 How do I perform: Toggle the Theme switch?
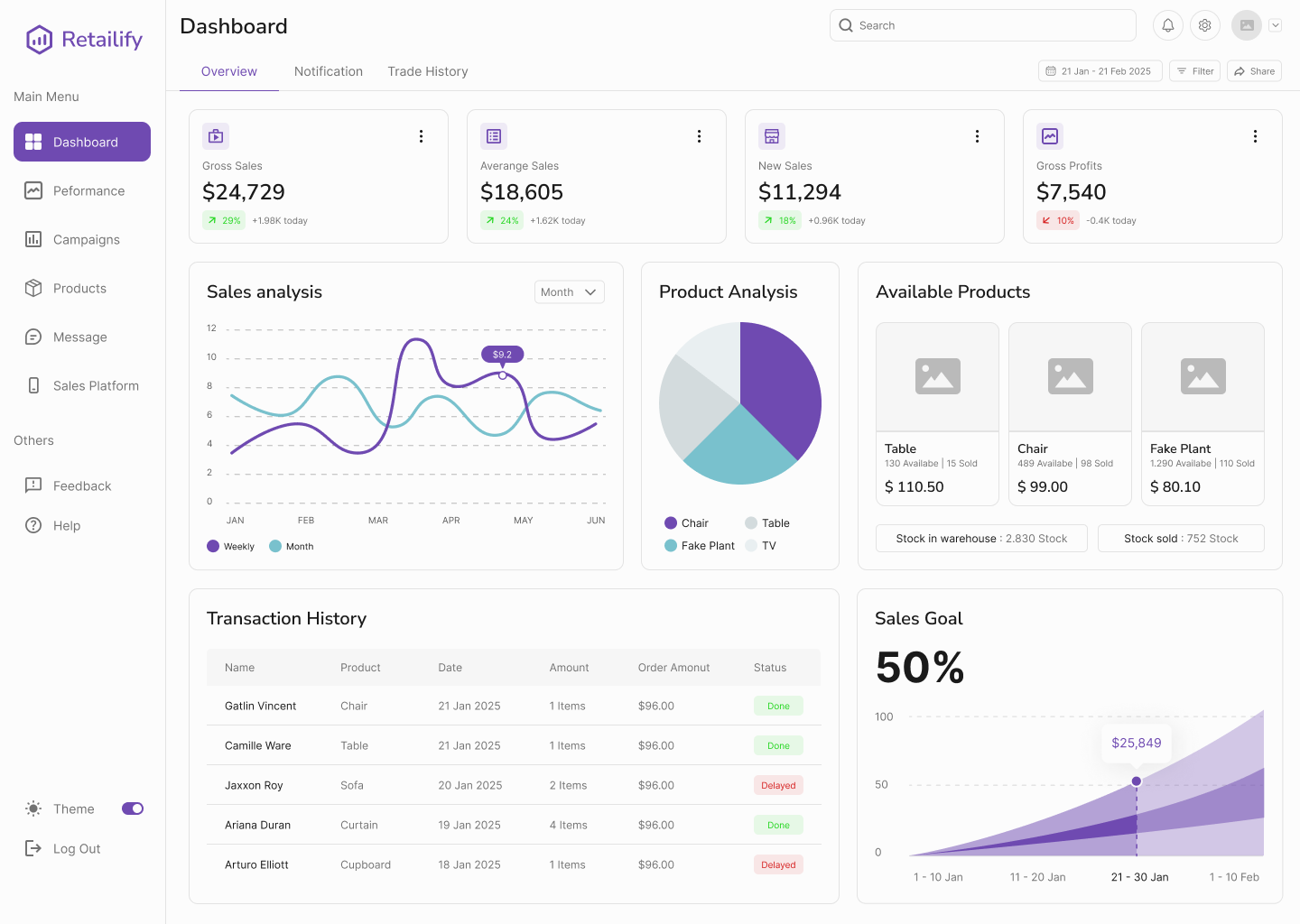(133, 808)
